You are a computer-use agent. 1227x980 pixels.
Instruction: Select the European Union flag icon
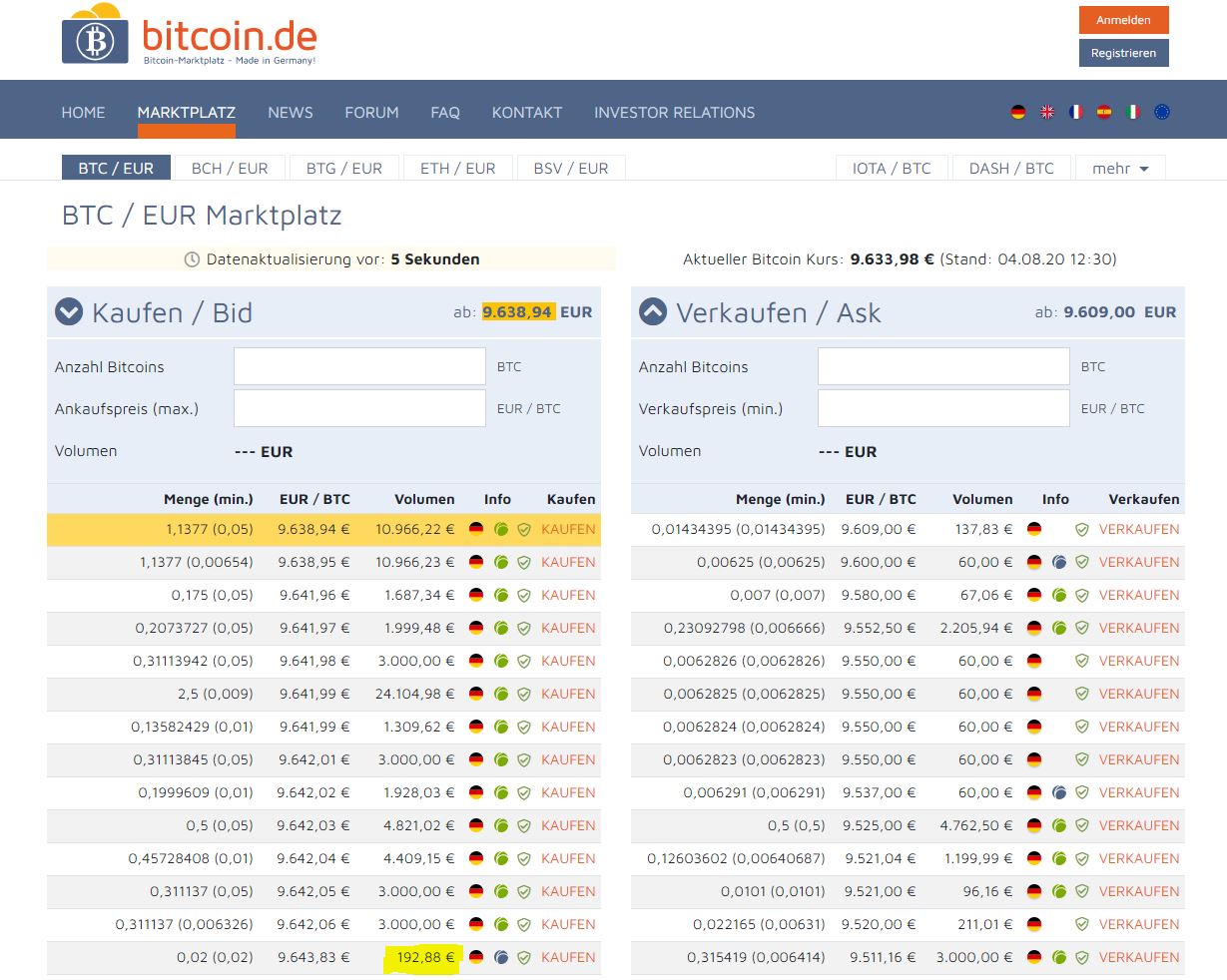click(1162, 112)
